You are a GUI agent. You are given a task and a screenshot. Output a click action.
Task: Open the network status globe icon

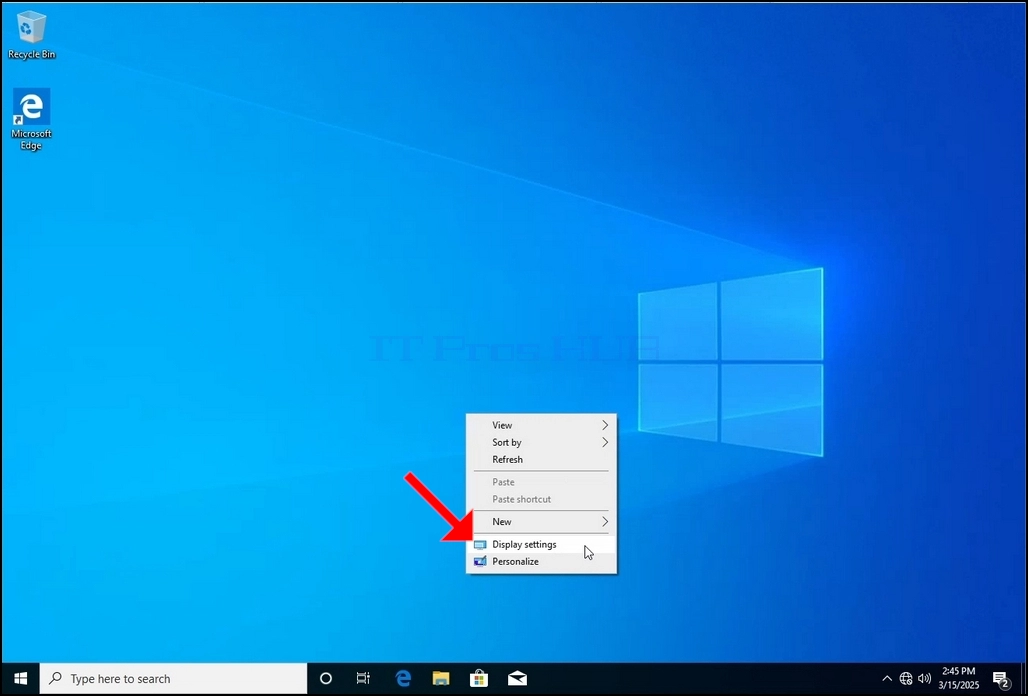click(905, 678)
